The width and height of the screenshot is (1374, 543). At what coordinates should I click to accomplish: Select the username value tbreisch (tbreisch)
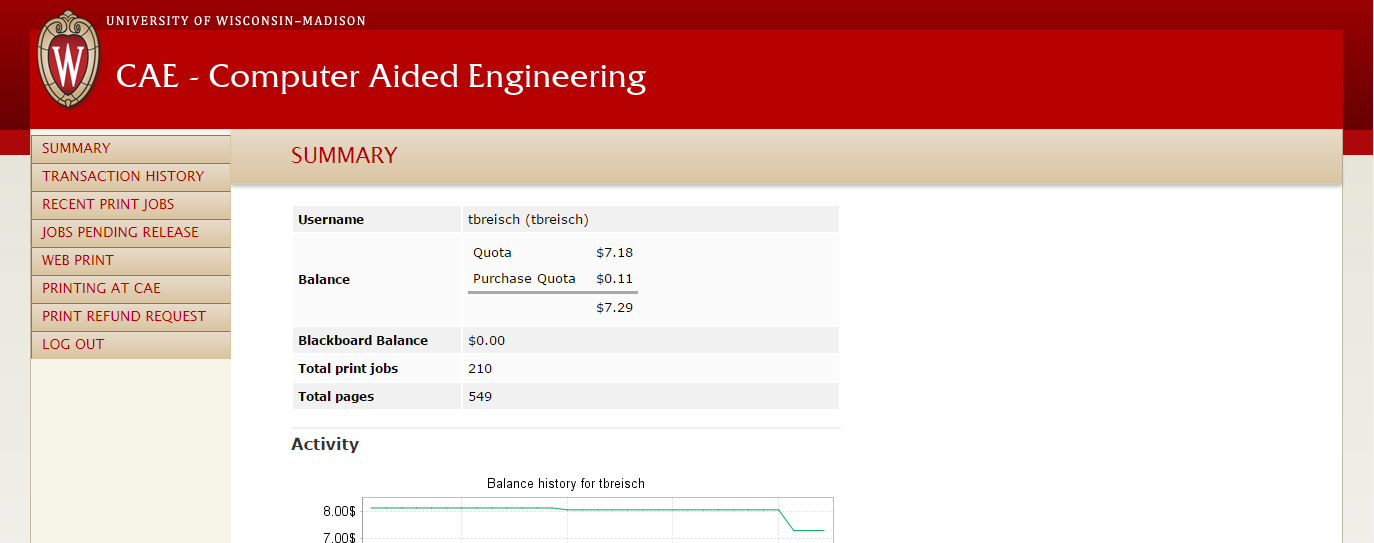click(528, 219)
